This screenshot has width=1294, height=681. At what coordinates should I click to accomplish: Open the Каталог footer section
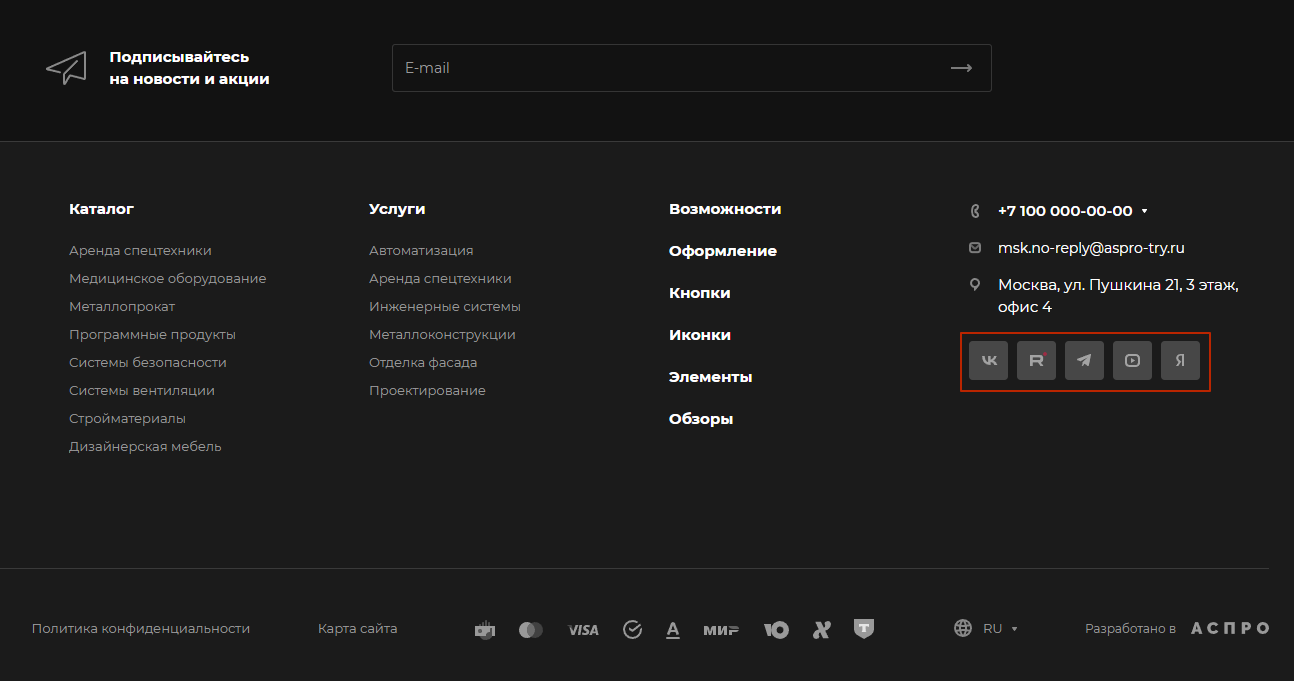point(101,209)
